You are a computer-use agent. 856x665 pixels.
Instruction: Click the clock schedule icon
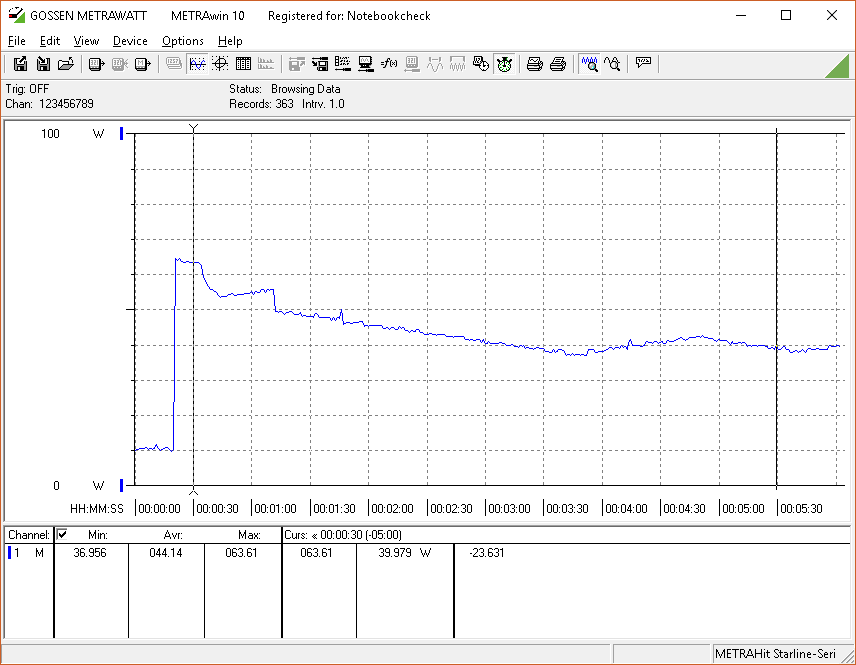point(480,64)
